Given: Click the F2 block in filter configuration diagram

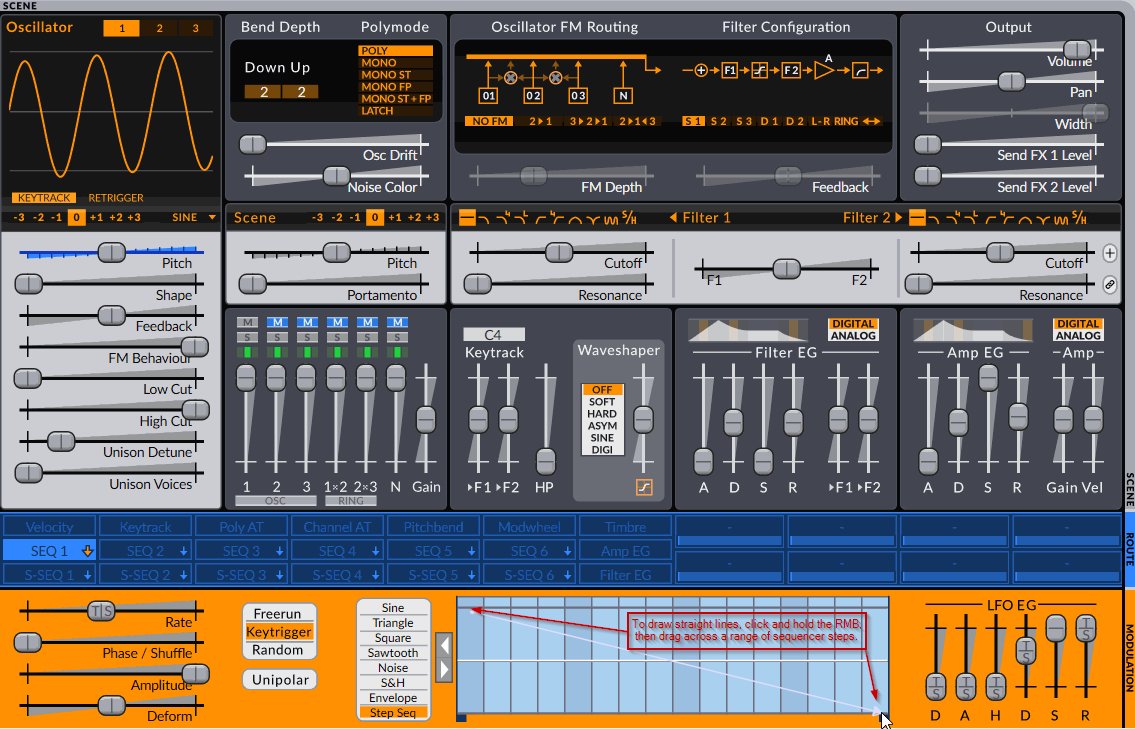Looking at the screenshot, I should [791, 70].
